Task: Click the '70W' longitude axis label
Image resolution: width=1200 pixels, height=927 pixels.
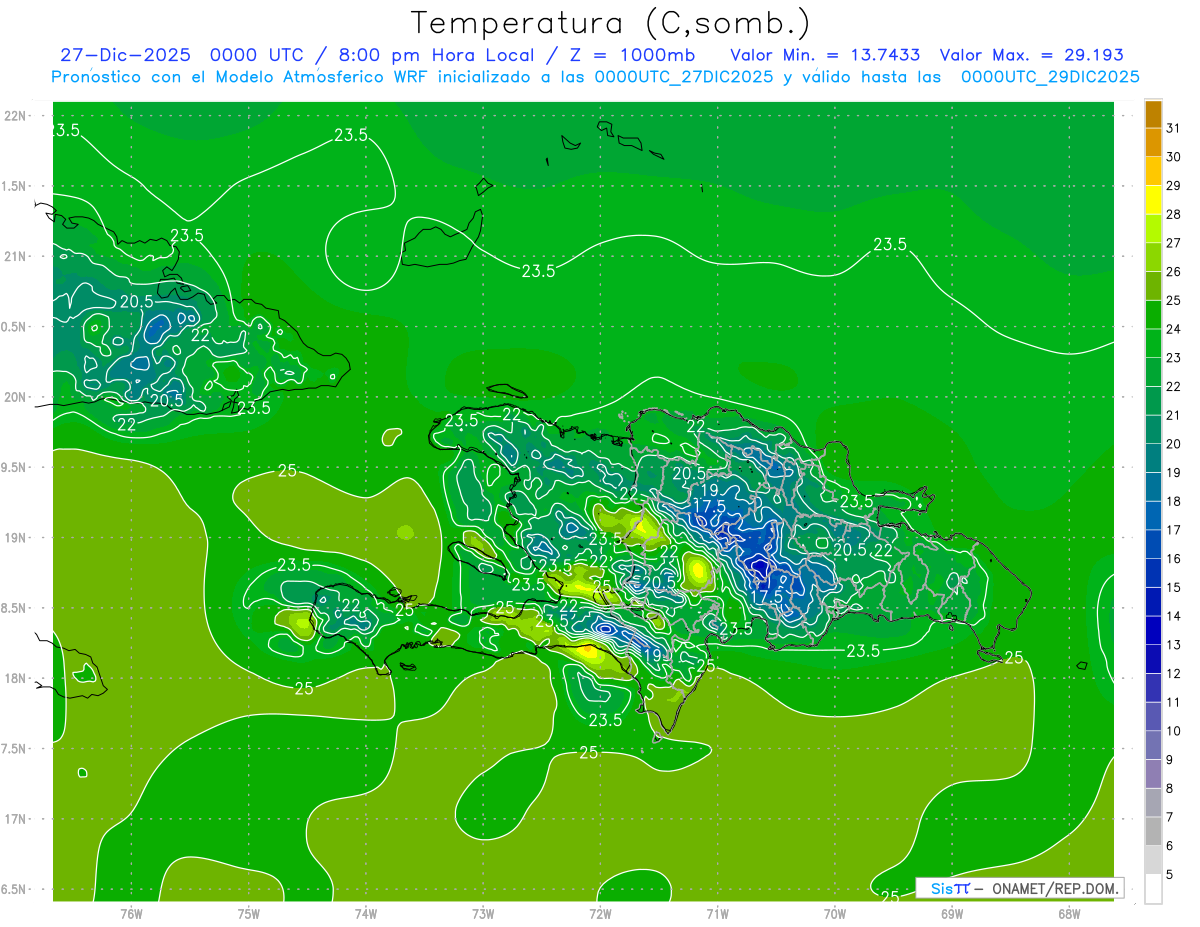Action: pyautogui.click(x=835, y=914)
